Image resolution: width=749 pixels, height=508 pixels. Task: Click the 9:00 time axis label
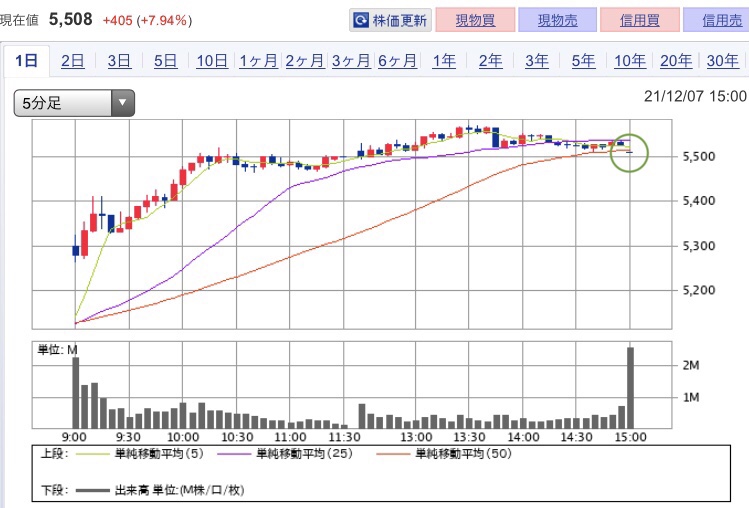(74, 437)
